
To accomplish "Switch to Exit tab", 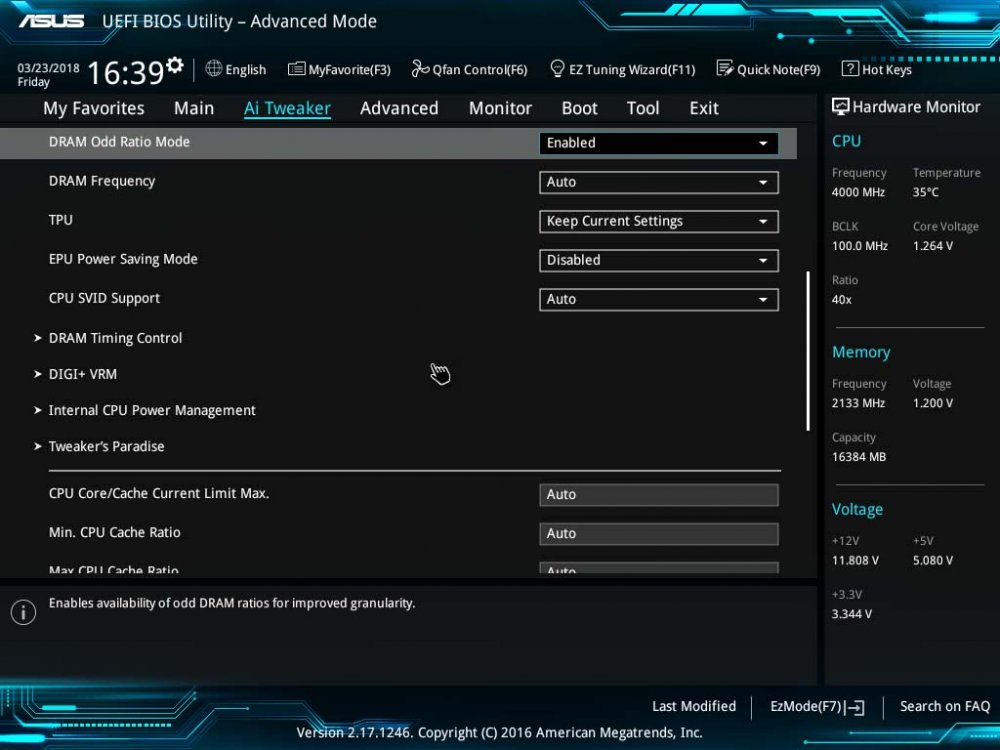I will click(704, 108).
